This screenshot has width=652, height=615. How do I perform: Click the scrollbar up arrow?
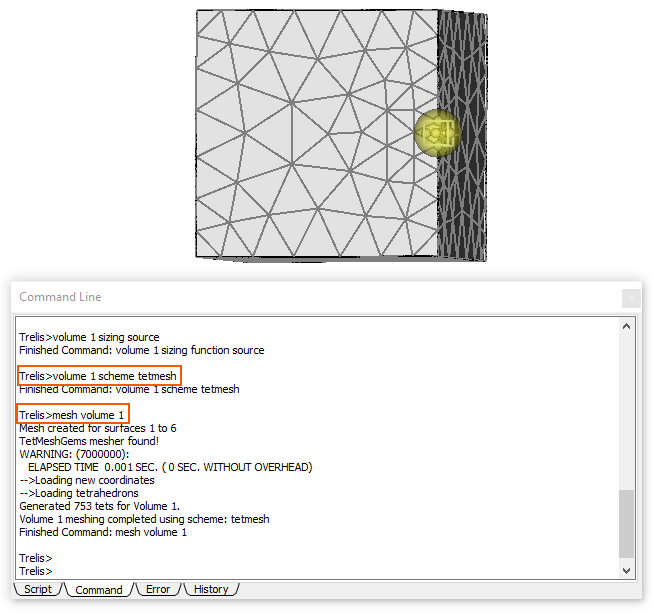(x=627, y=326)
